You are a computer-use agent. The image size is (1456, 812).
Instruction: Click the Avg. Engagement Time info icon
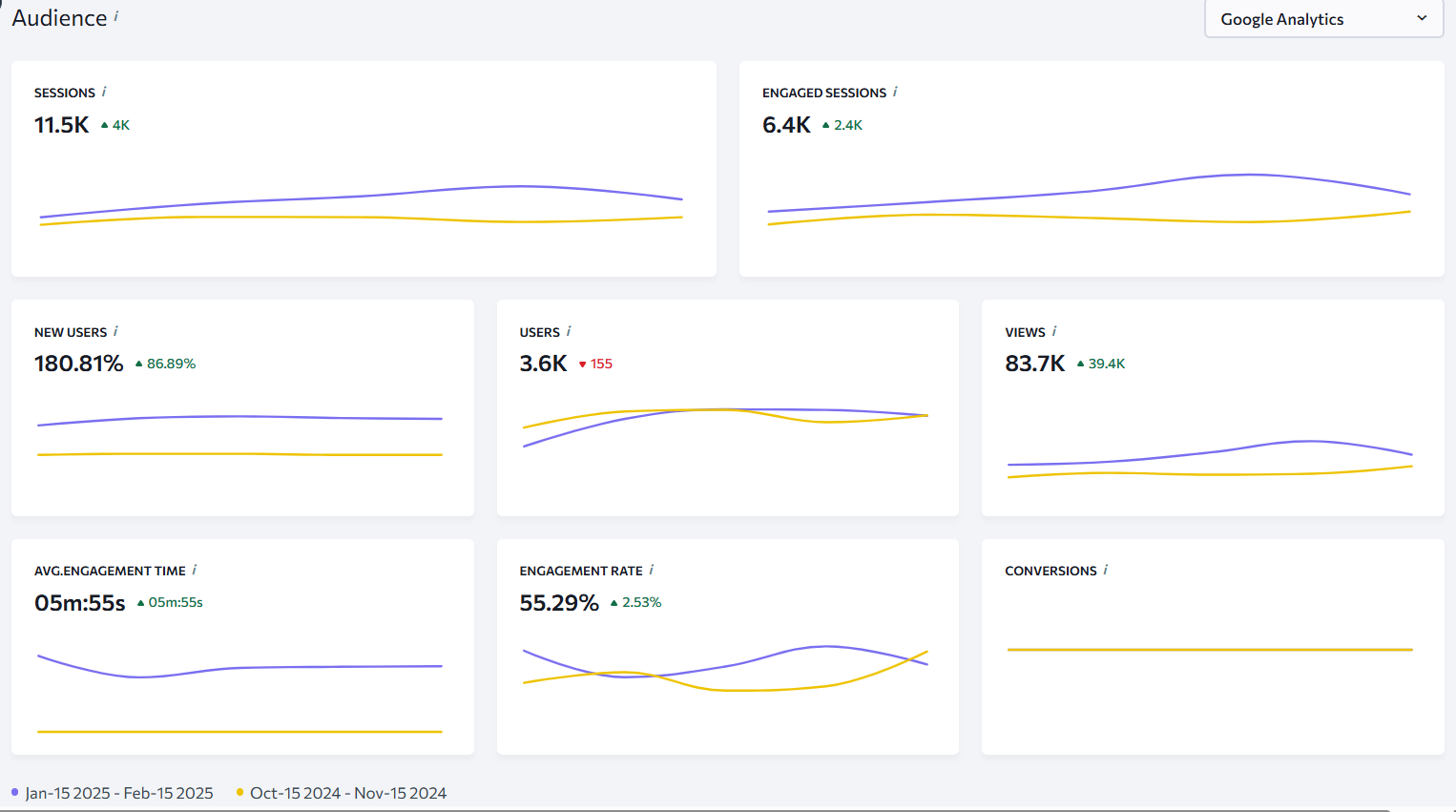(x=195, y=570)
